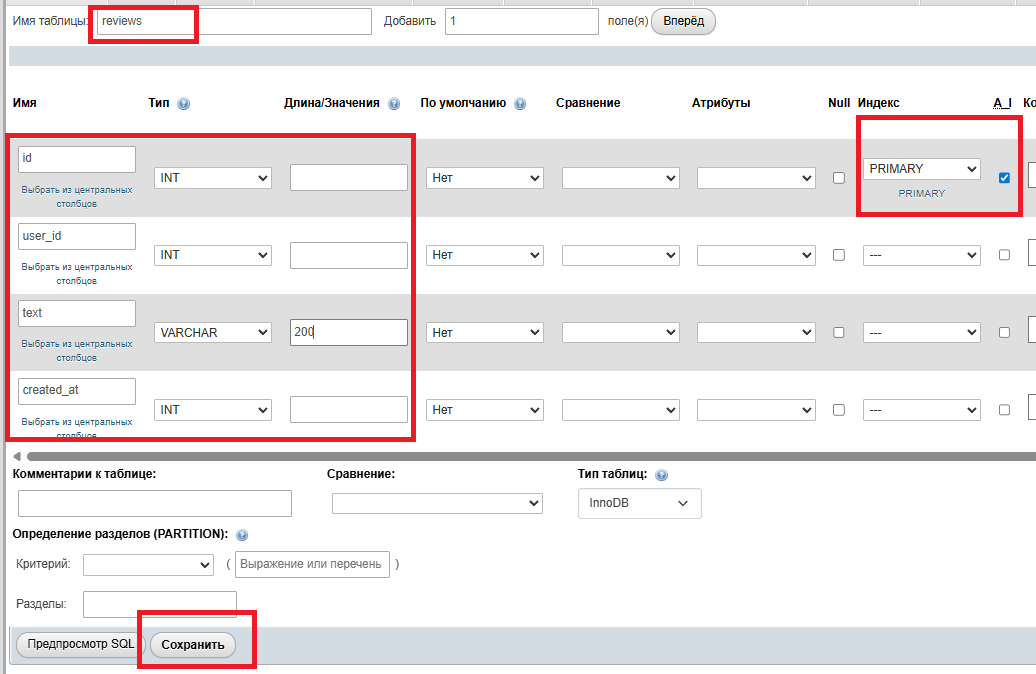Uncheck the A_I checkbox for id row
This screenshot has width=1036, height=674.
click(1004, 178)
